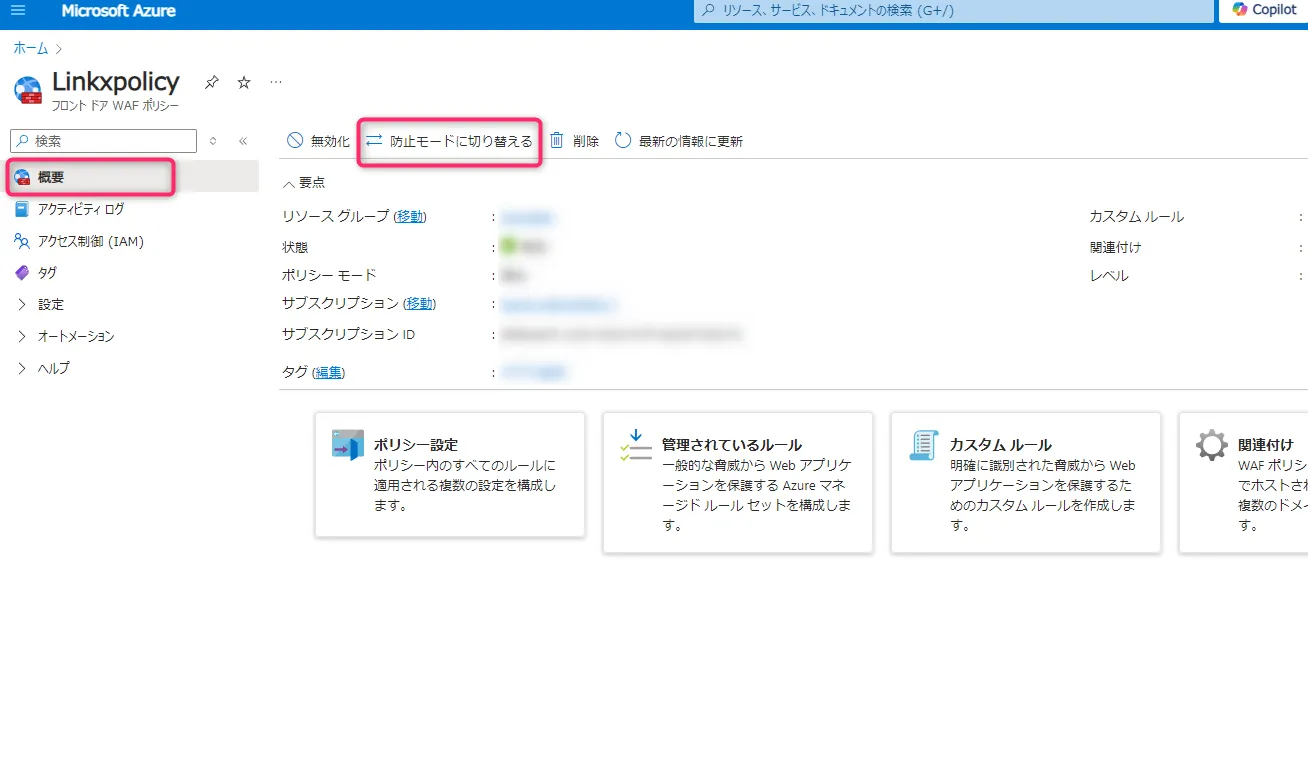
Task: Go to ホーム breadcrumb link
Action: [31, 48]
